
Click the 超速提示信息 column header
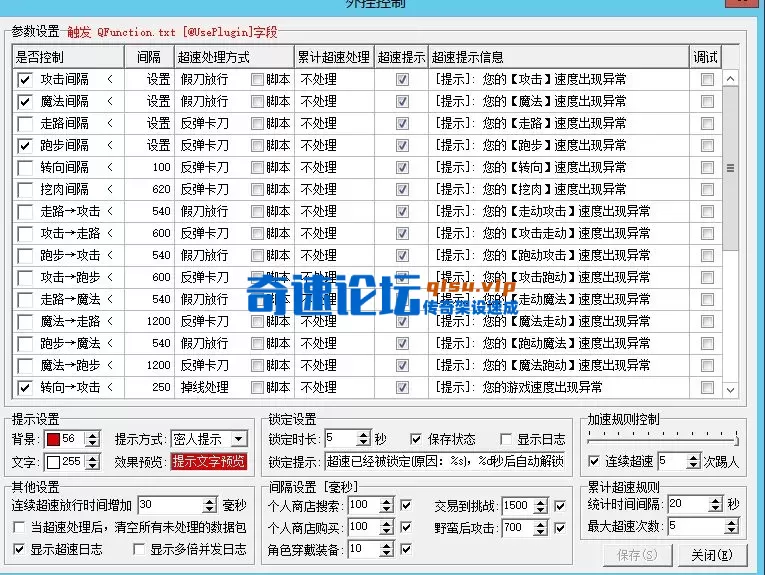tap(560, 57)
